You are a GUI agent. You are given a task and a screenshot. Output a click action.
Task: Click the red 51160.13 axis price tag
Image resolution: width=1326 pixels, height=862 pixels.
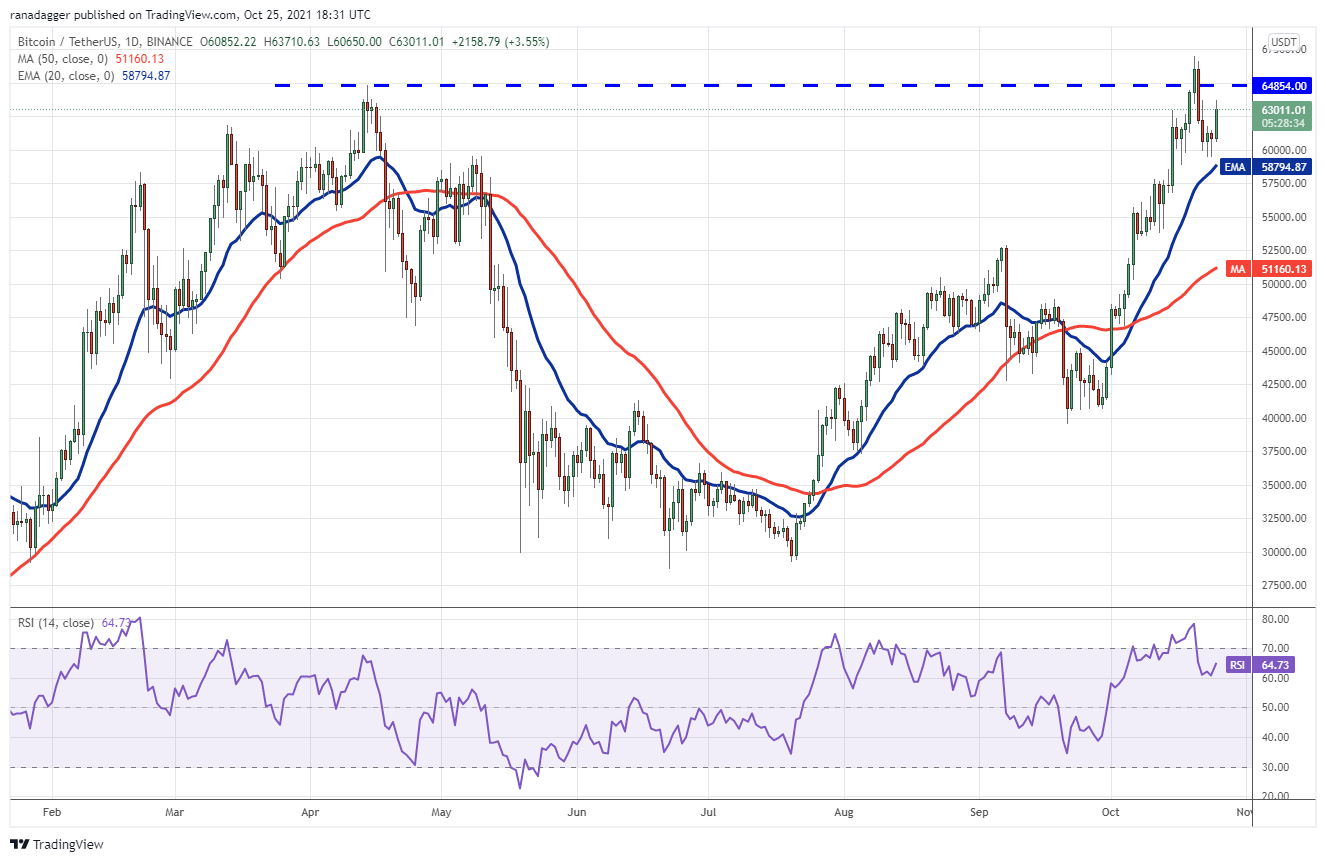pos(1284,269)
